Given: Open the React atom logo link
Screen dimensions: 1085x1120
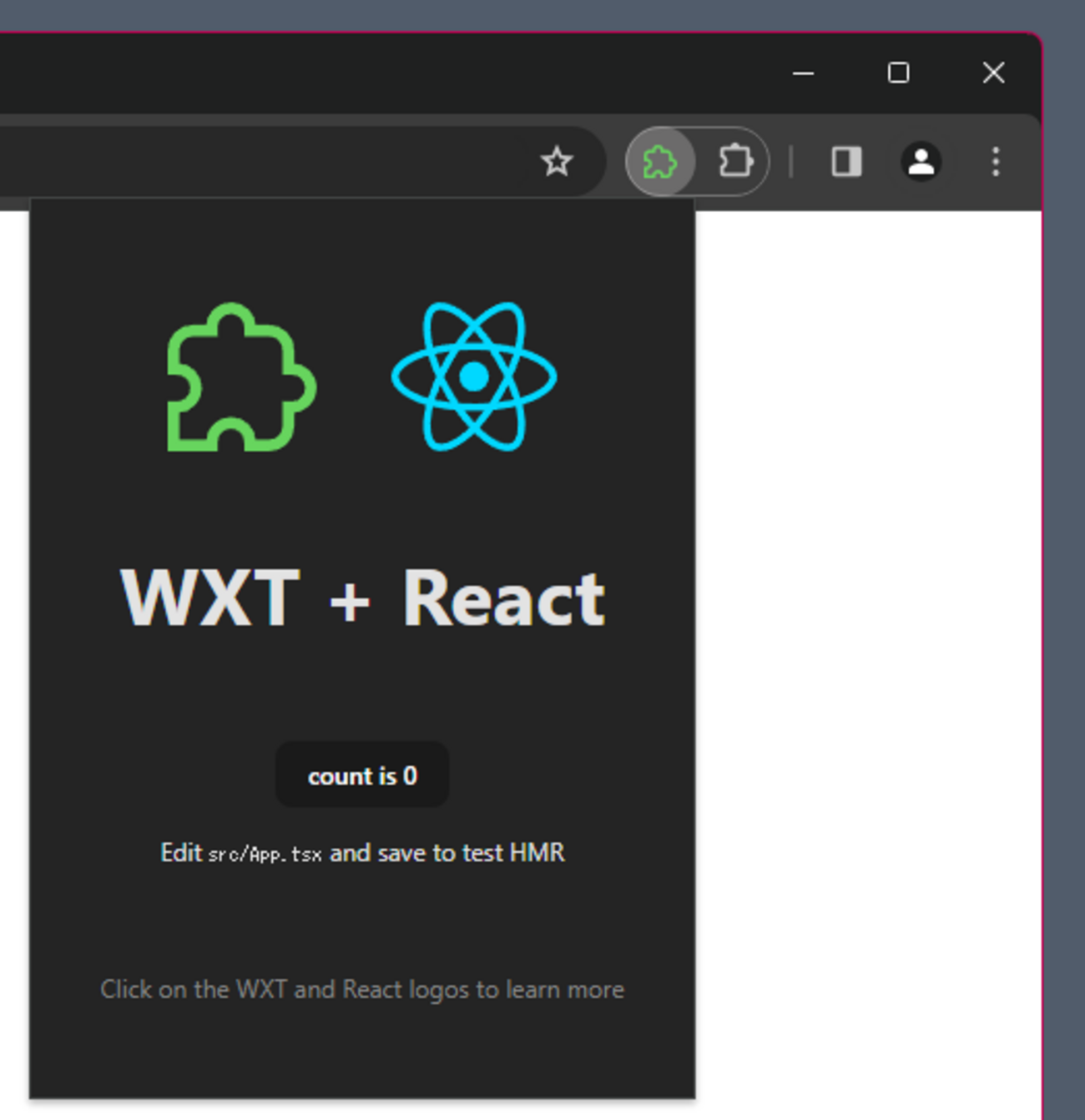Looking at the screenshot, I should click(x=474, y=376).
